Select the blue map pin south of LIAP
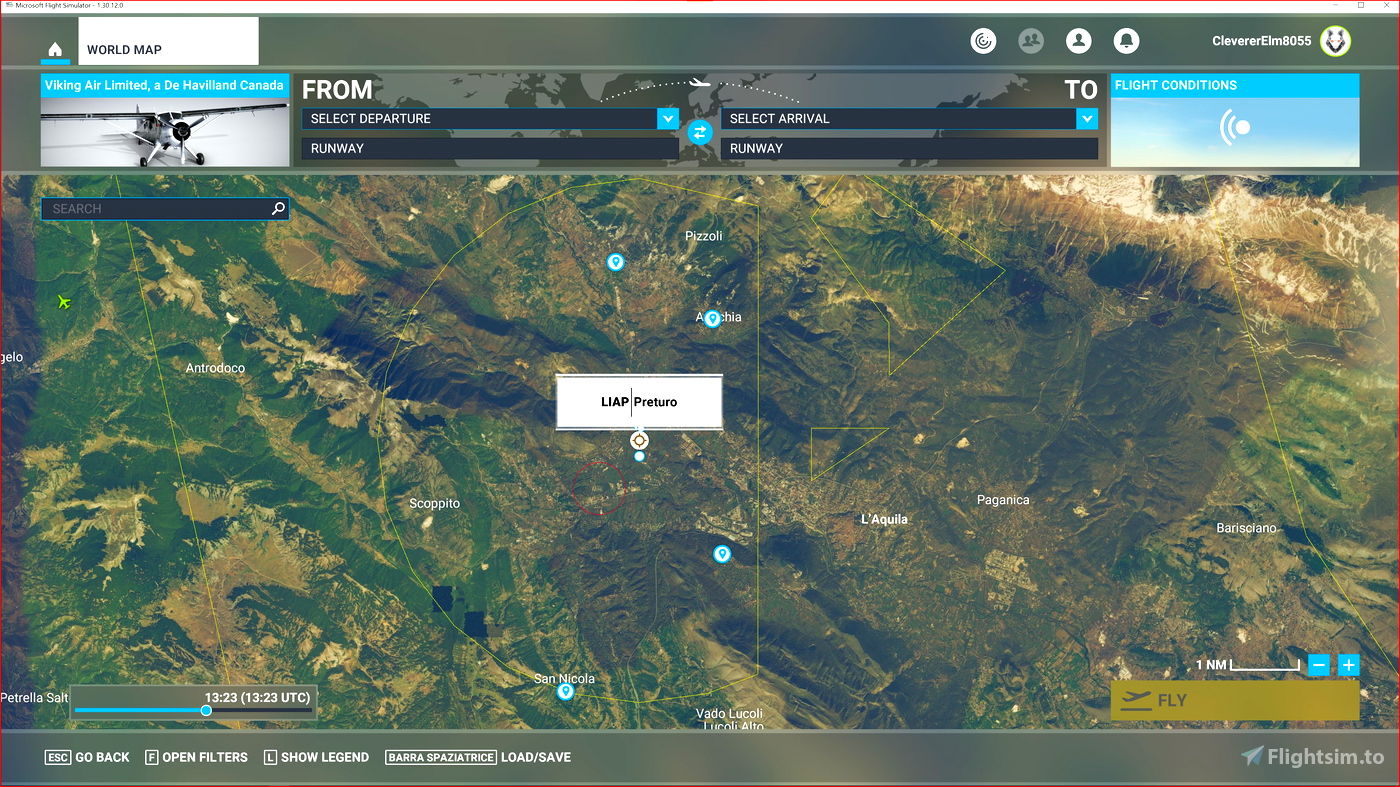The height and width of the screenshot is (787, 1400). pos(722,554)
